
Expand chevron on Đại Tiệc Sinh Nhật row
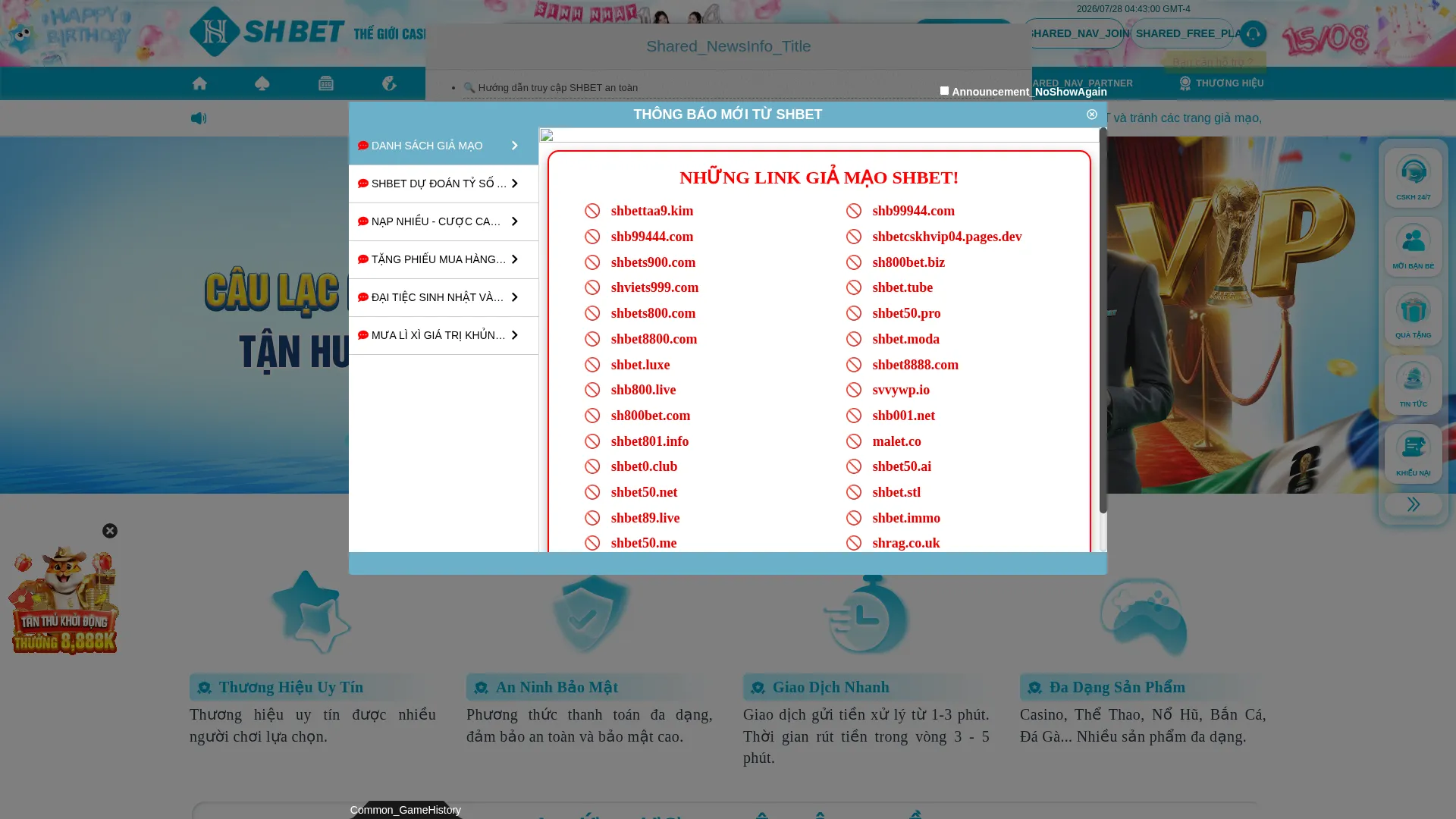coord(515,297)
